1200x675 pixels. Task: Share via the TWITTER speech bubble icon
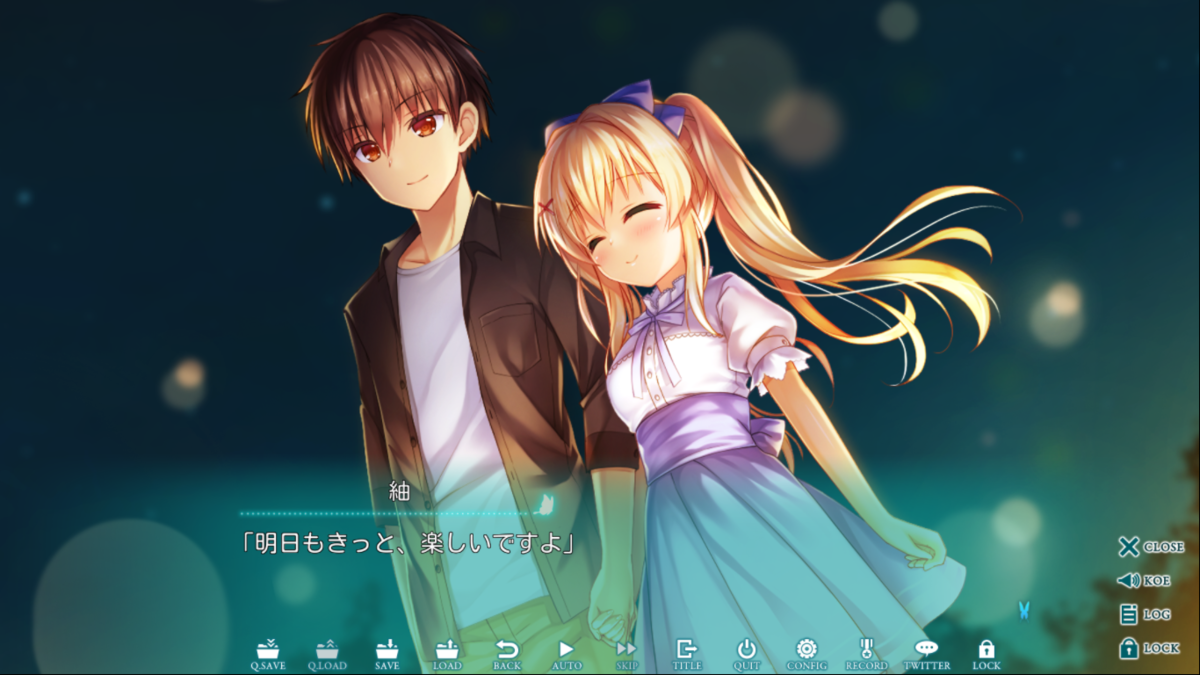[x=927, y=655]
